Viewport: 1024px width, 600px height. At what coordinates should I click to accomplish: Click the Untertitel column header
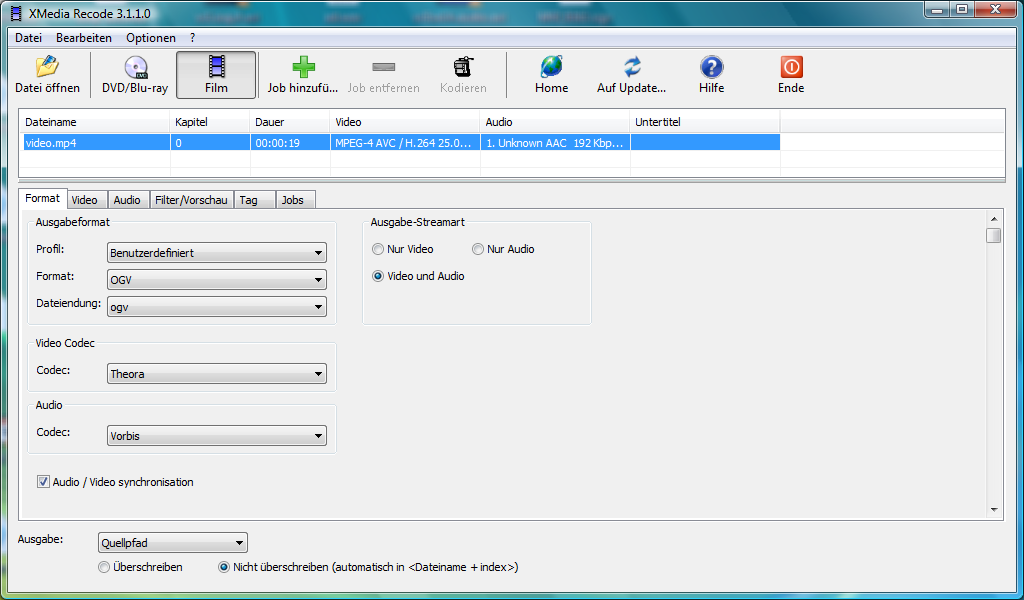point(705,122)
